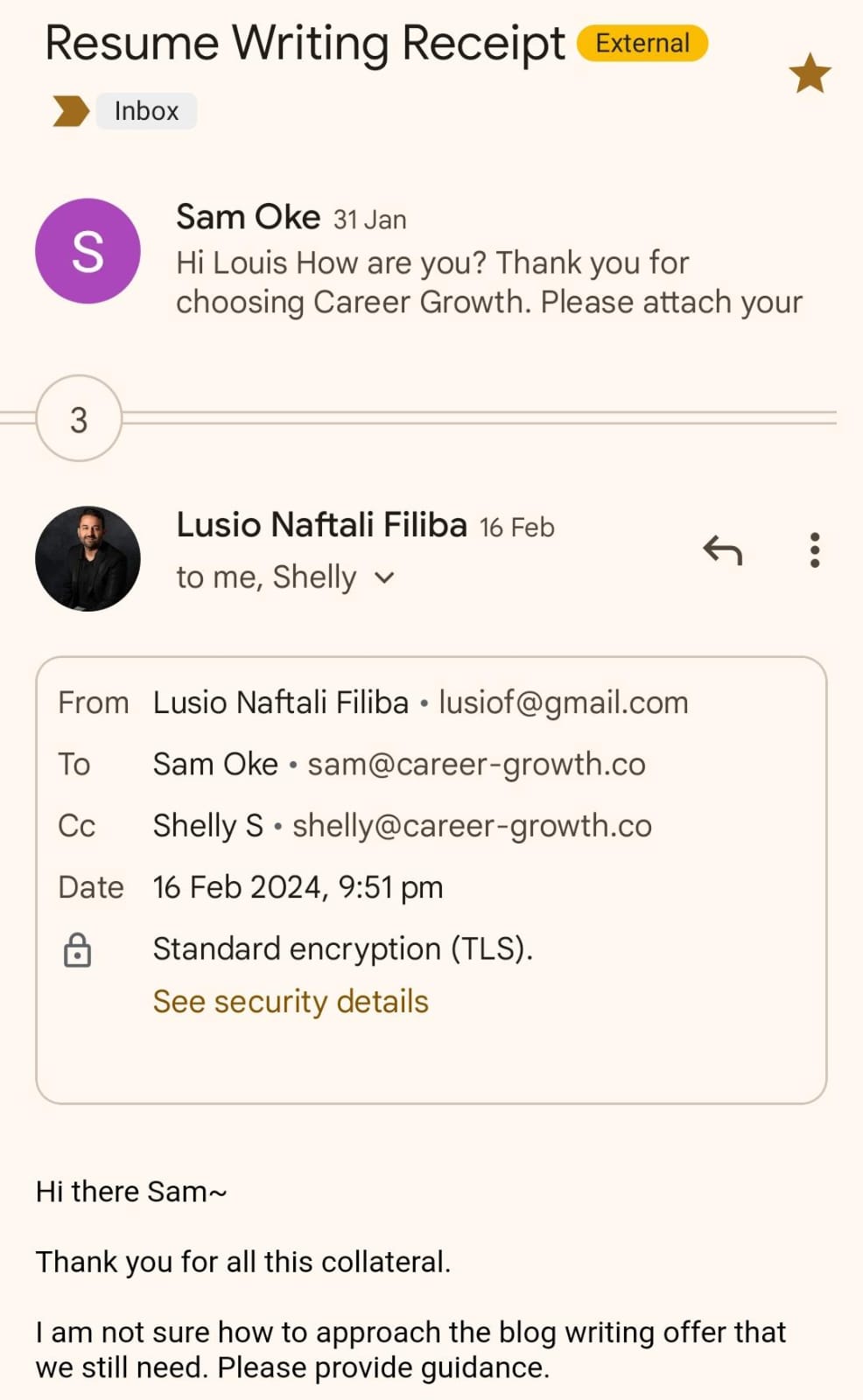
Task: Reply using the arrow icon
Action: tap(723, 550)
